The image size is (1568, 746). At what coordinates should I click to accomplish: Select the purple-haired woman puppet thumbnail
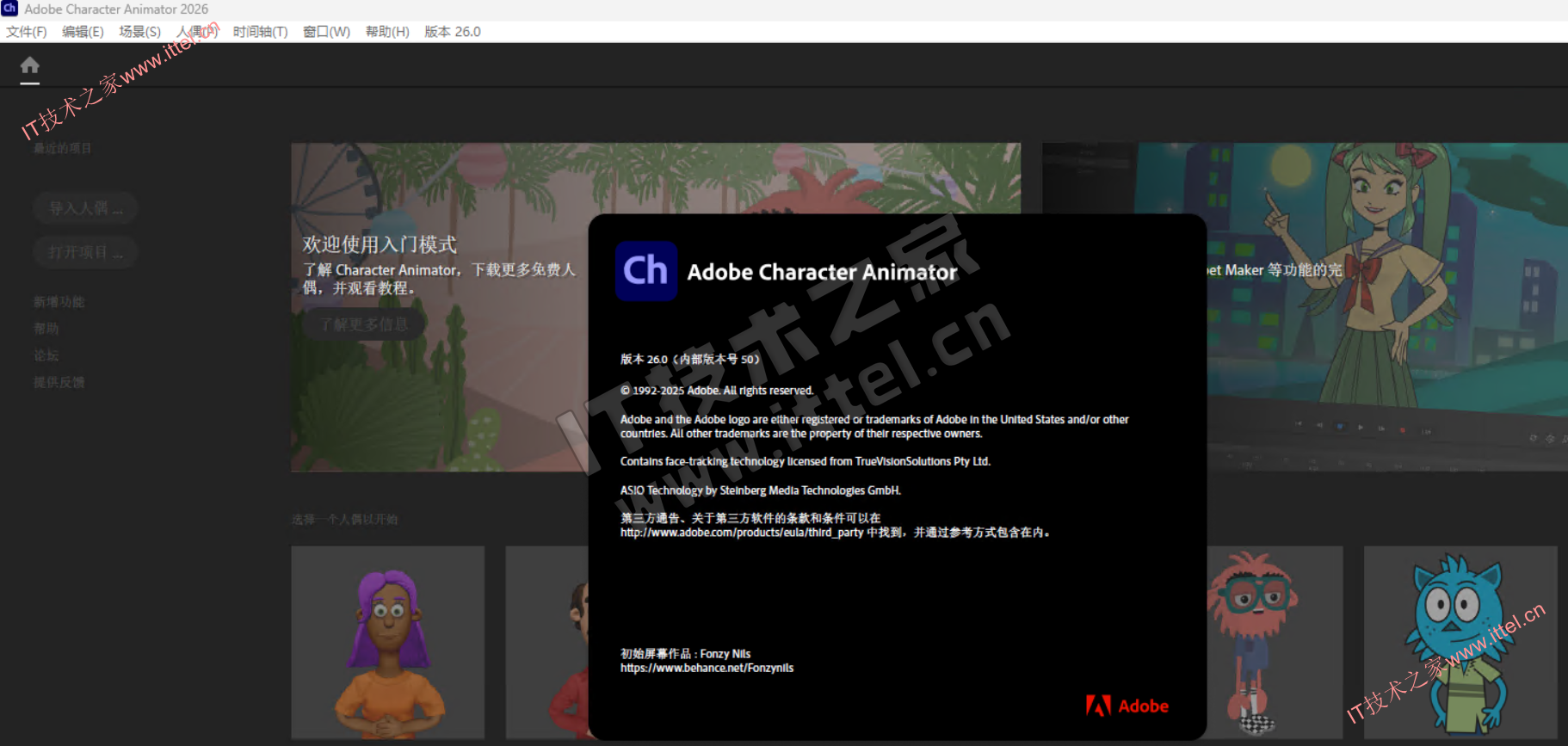387,642
